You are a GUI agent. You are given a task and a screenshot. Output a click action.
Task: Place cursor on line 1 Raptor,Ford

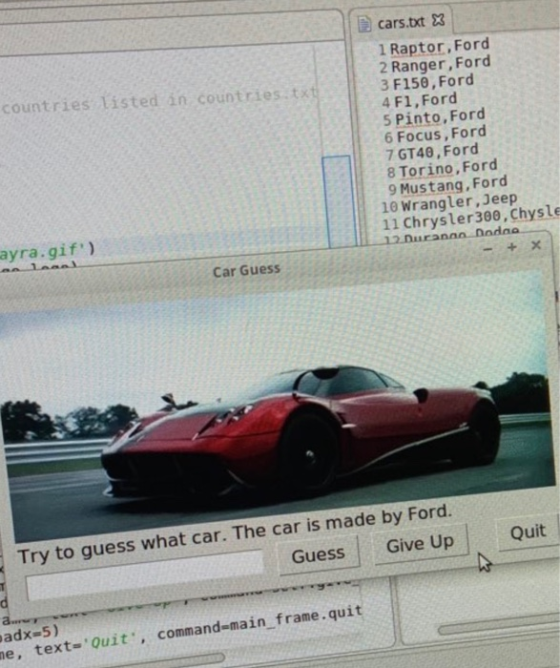click(x=439, y=47)
